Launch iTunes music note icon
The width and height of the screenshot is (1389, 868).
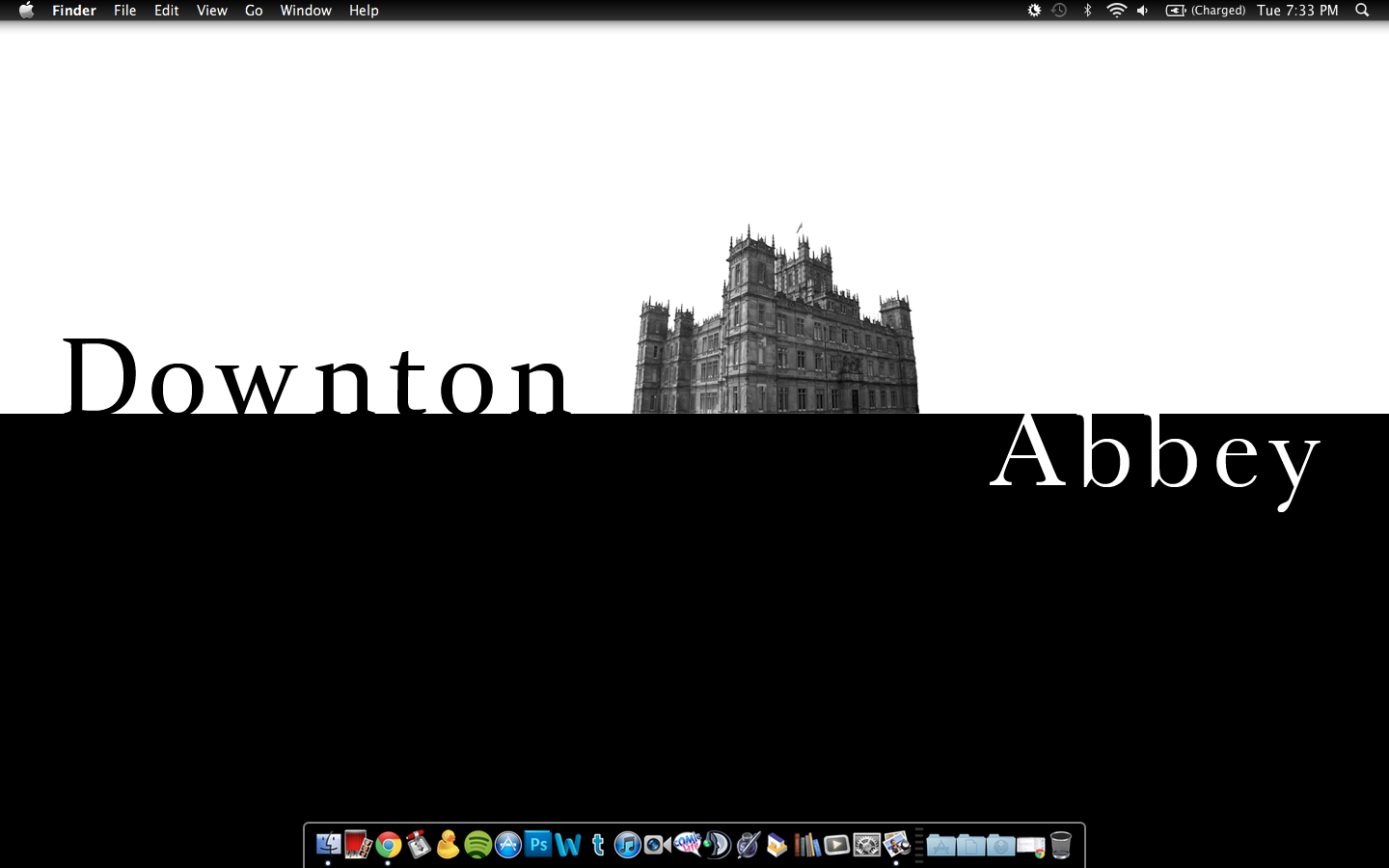click(627, 845)
